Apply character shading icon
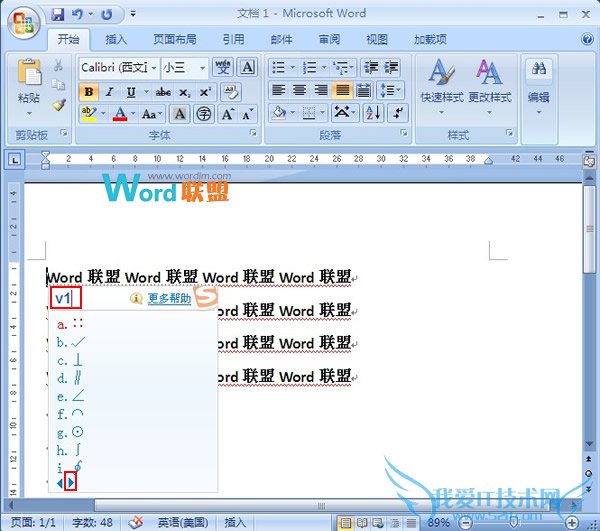 180,114
